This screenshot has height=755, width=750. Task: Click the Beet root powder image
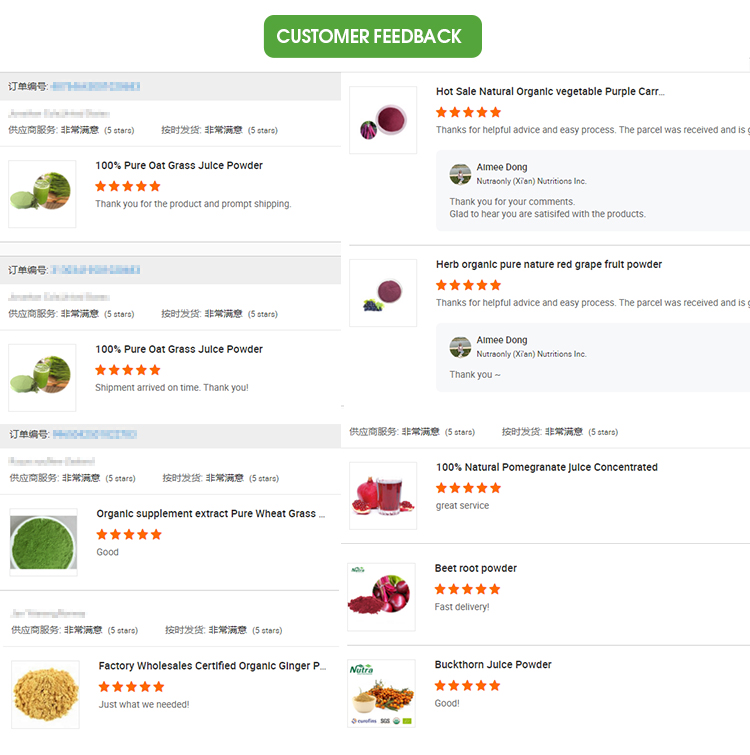pyautogui.click(x=381, y=597)
